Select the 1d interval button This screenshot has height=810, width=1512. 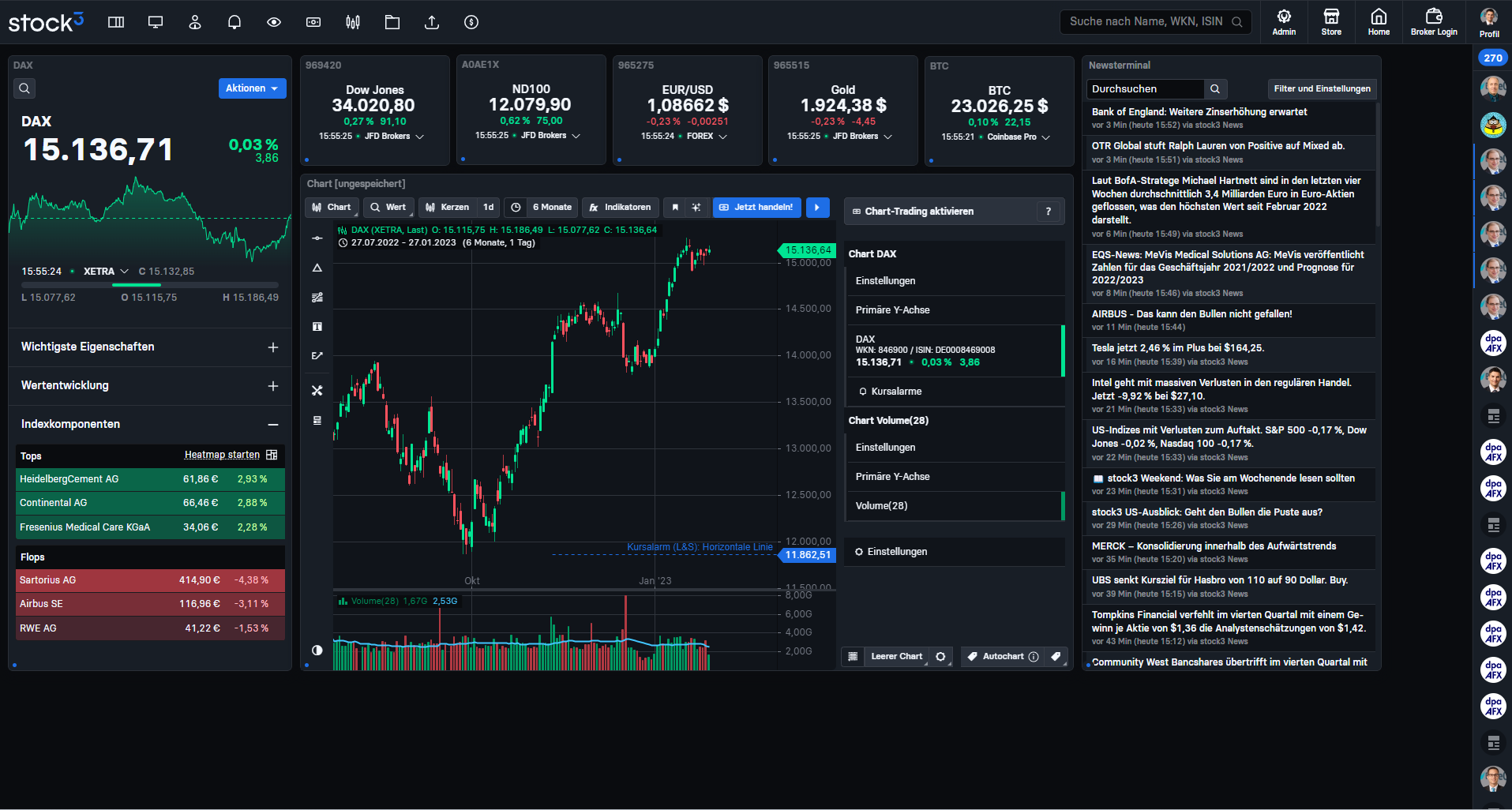point(489,207)
